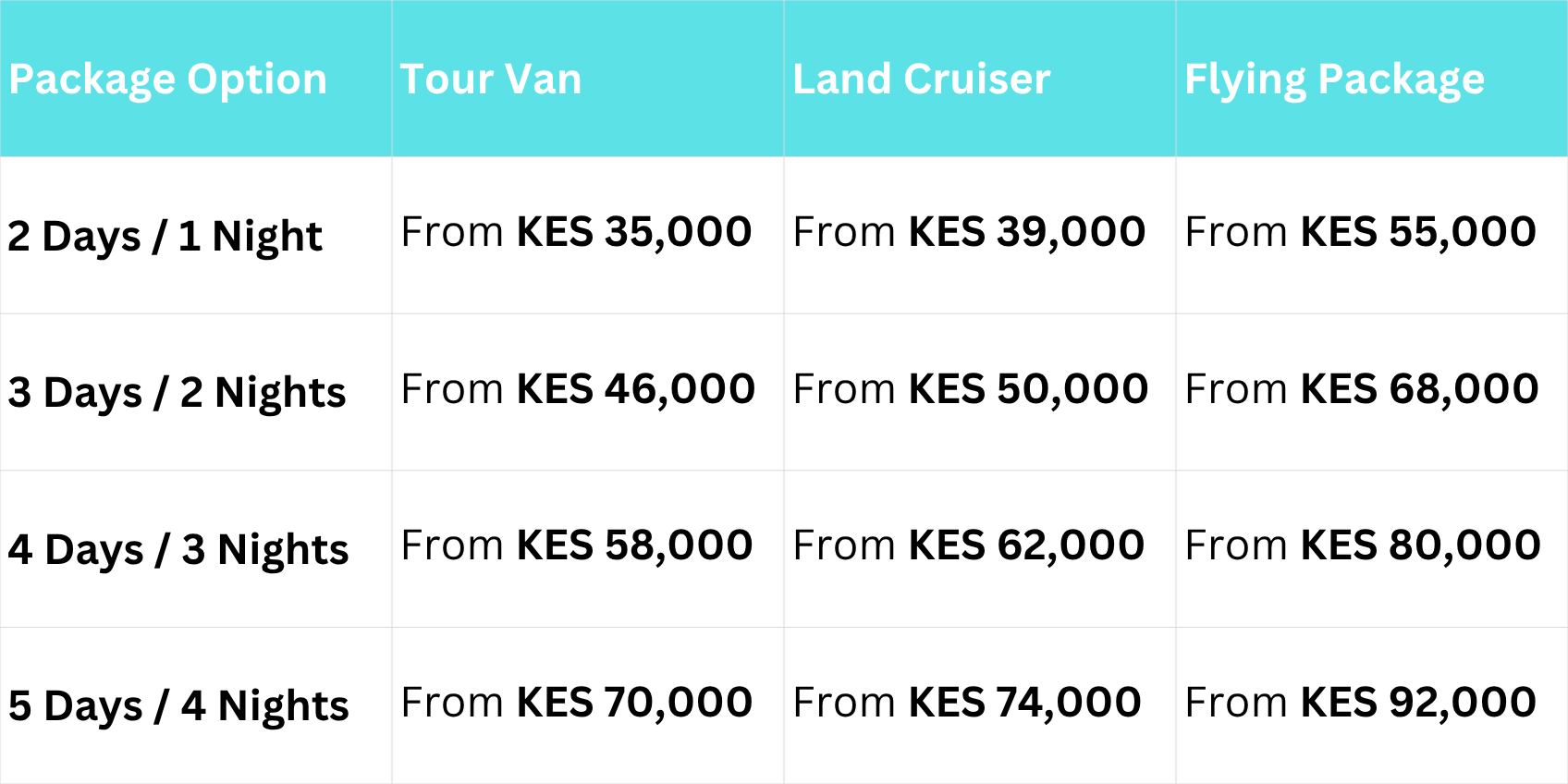This screenshot has height=784, width=1568.
Task: Select the 5 Days / 4 Nights row label
Action: [178, 705]
